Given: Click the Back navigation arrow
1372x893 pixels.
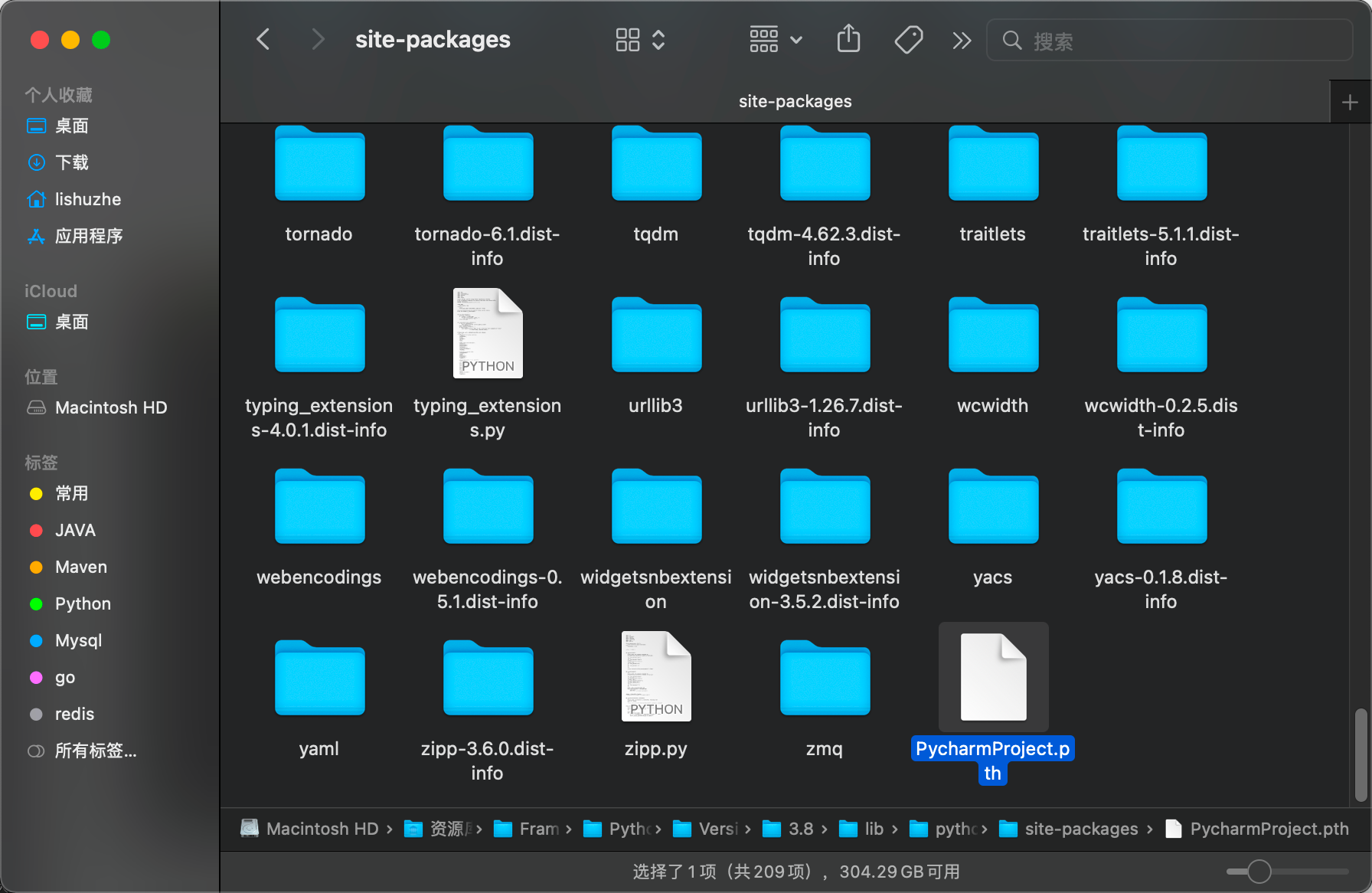Looking at the screenshot, I should (x=263, y=39).
